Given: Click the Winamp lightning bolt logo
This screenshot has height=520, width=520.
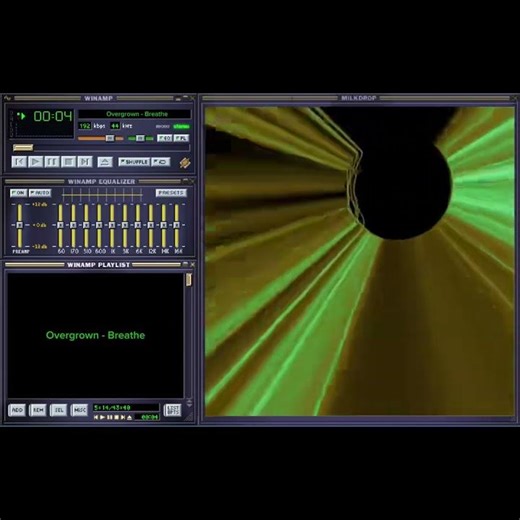Looking at the screenshot, I should pos(185,163).
